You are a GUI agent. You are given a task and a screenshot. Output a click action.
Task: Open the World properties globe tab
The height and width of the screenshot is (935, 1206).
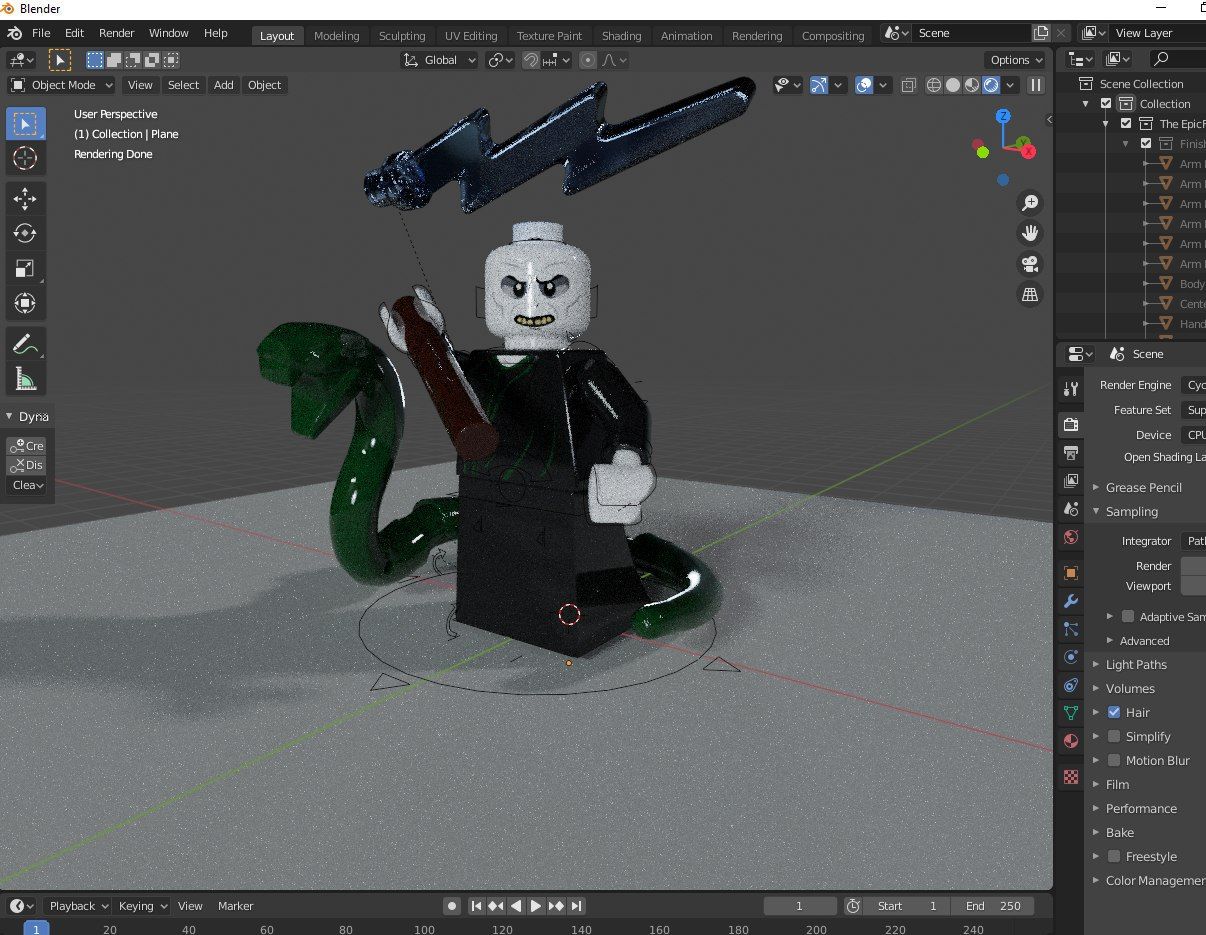(x=1070, y=537)
